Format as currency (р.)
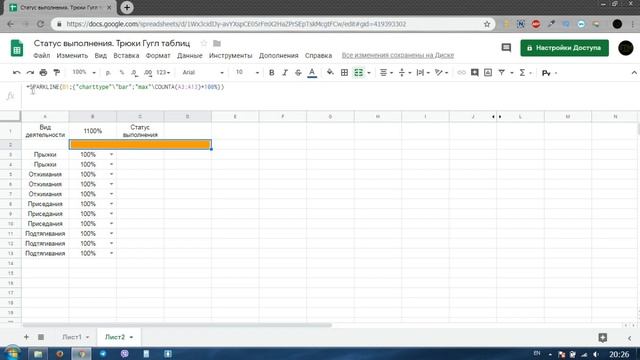This screenshot has width=640, height=360. [108, 73]
